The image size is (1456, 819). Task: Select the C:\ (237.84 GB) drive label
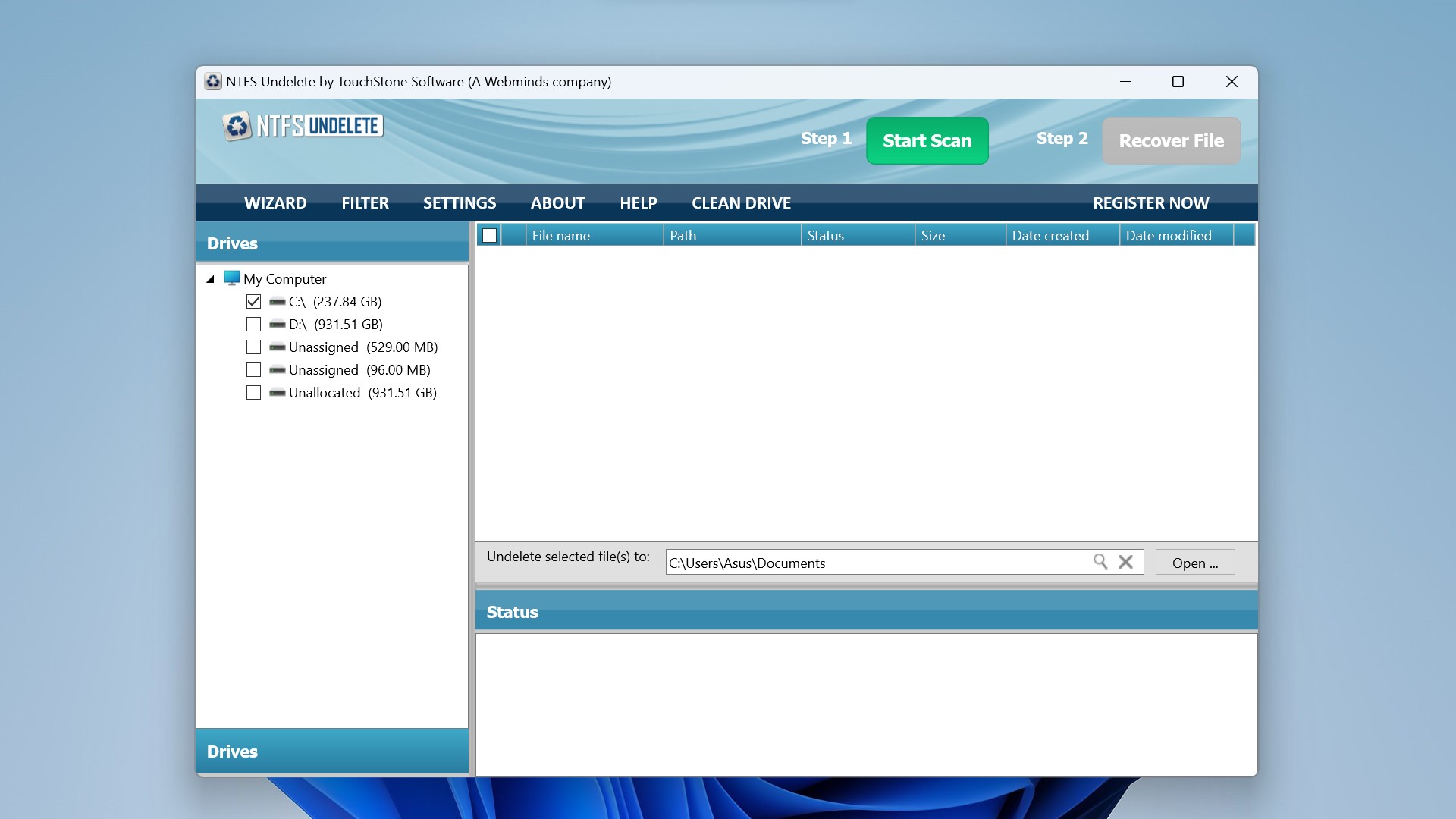point(335,302)
